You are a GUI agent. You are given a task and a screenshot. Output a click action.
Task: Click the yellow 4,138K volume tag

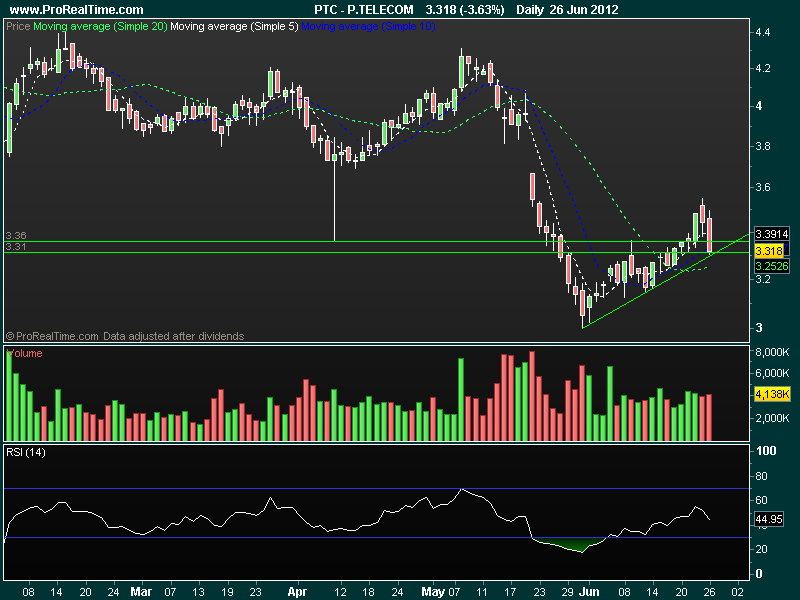tap(772, 394)
